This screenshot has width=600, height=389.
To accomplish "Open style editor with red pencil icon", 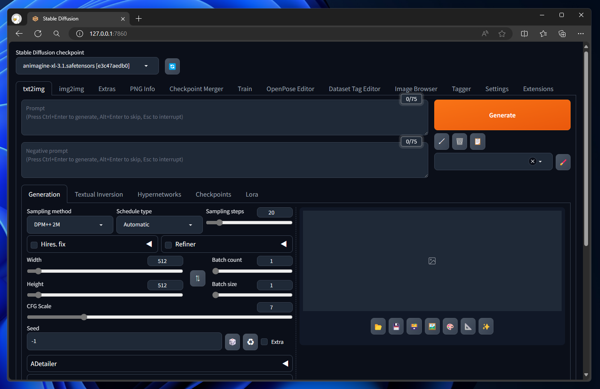I will pyautogui.click(x=563, y=162).
